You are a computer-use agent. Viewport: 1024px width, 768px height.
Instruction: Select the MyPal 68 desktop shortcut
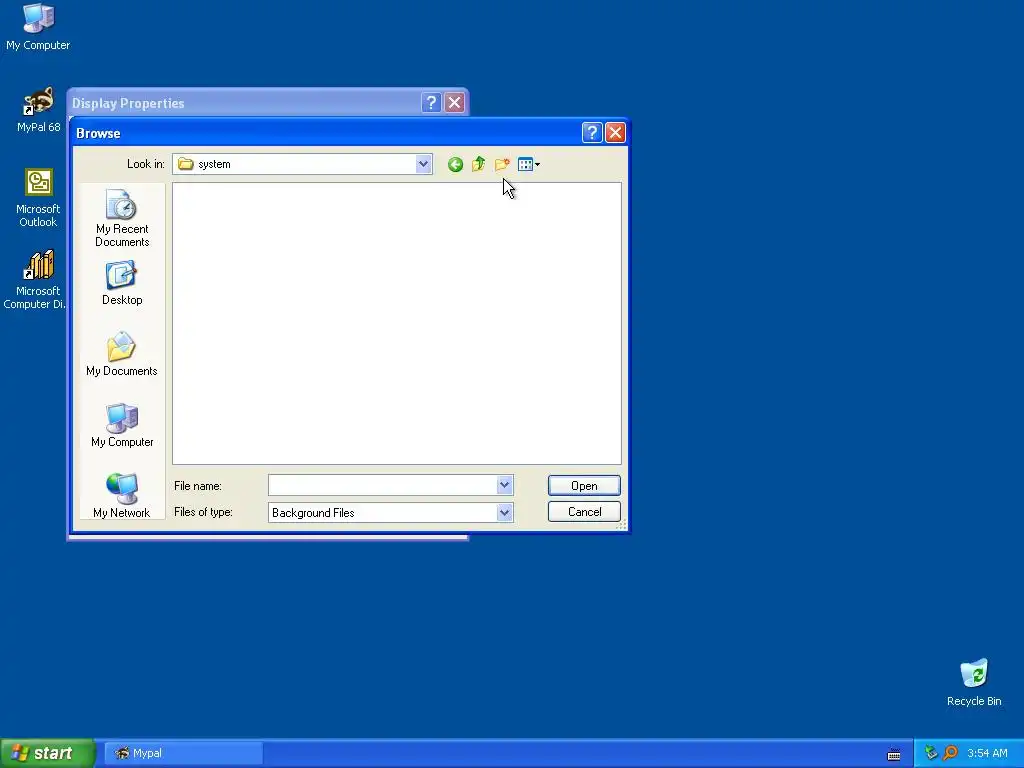(x=38, y=110)
